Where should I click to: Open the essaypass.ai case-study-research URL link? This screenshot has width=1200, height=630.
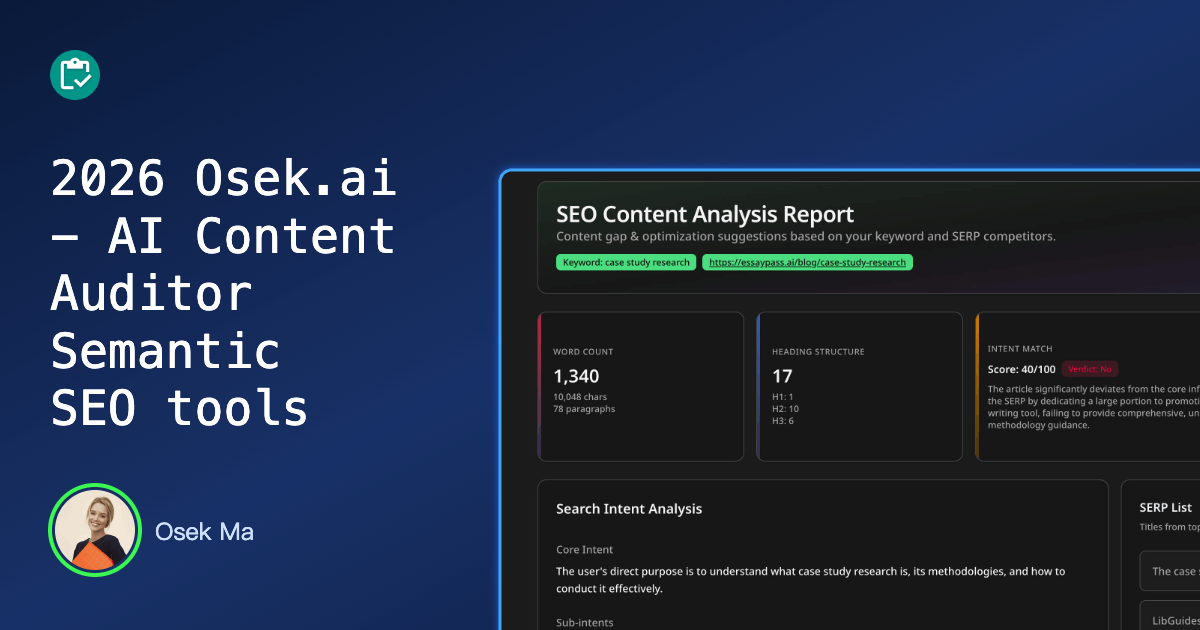point(807,262)
